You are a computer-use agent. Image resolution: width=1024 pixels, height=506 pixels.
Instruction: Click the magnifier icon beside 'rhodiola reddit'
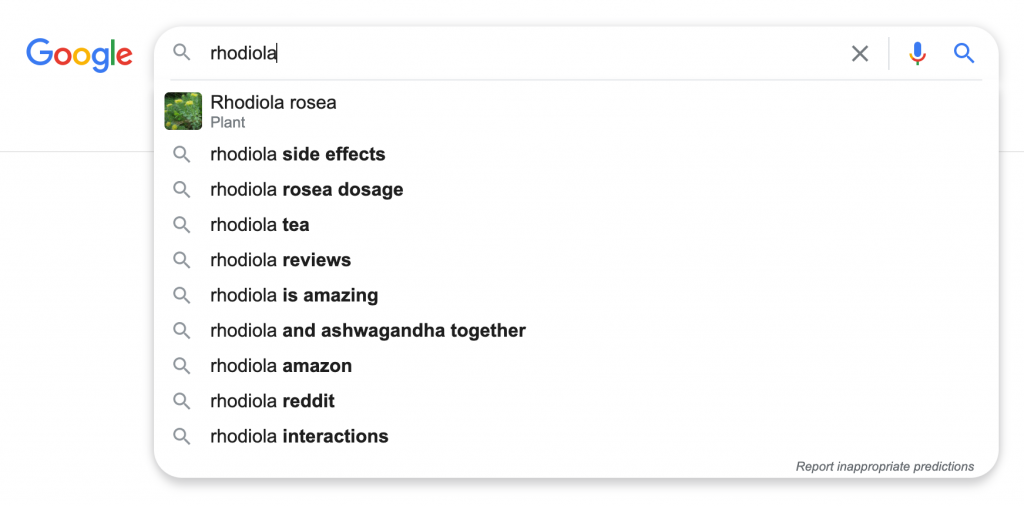coord(182,401)
